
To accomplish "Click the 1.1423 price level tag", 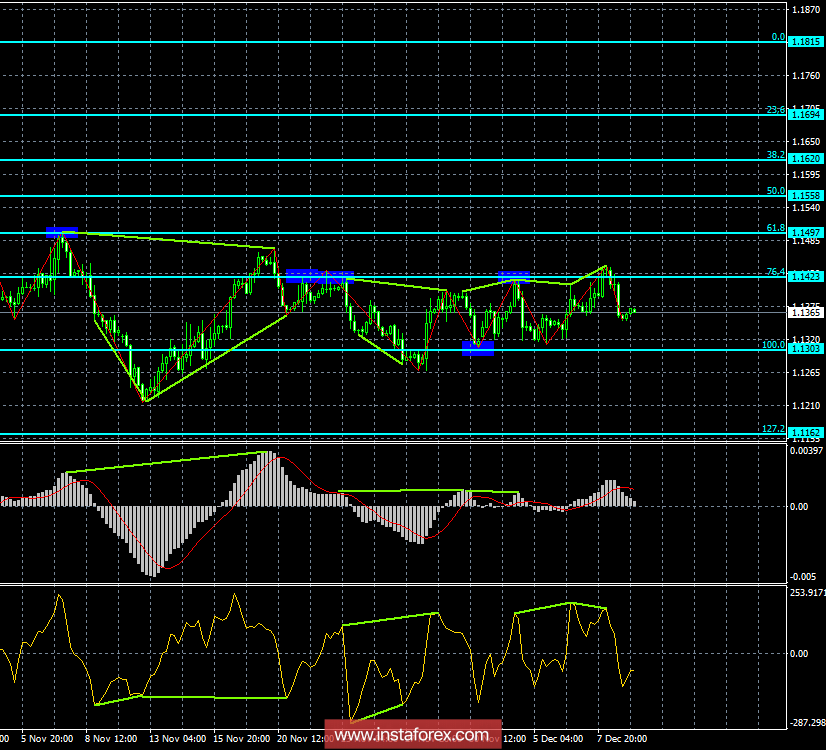I will (806, 276).
